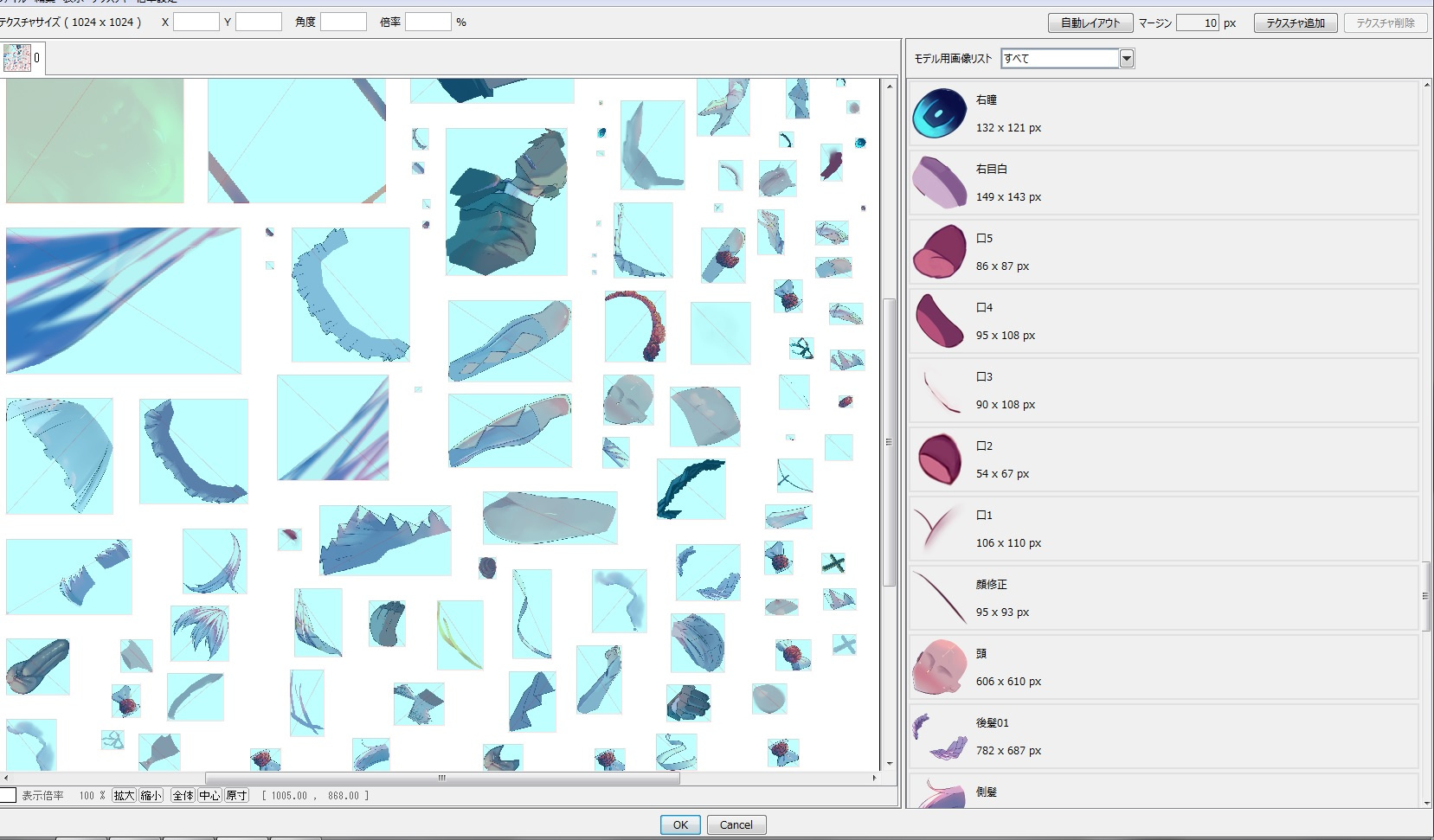Image resolution: width=1434 pixels, height=840 pixels.
Task: Focus the 倍率 scale percentage field
Action: (428, 22)
